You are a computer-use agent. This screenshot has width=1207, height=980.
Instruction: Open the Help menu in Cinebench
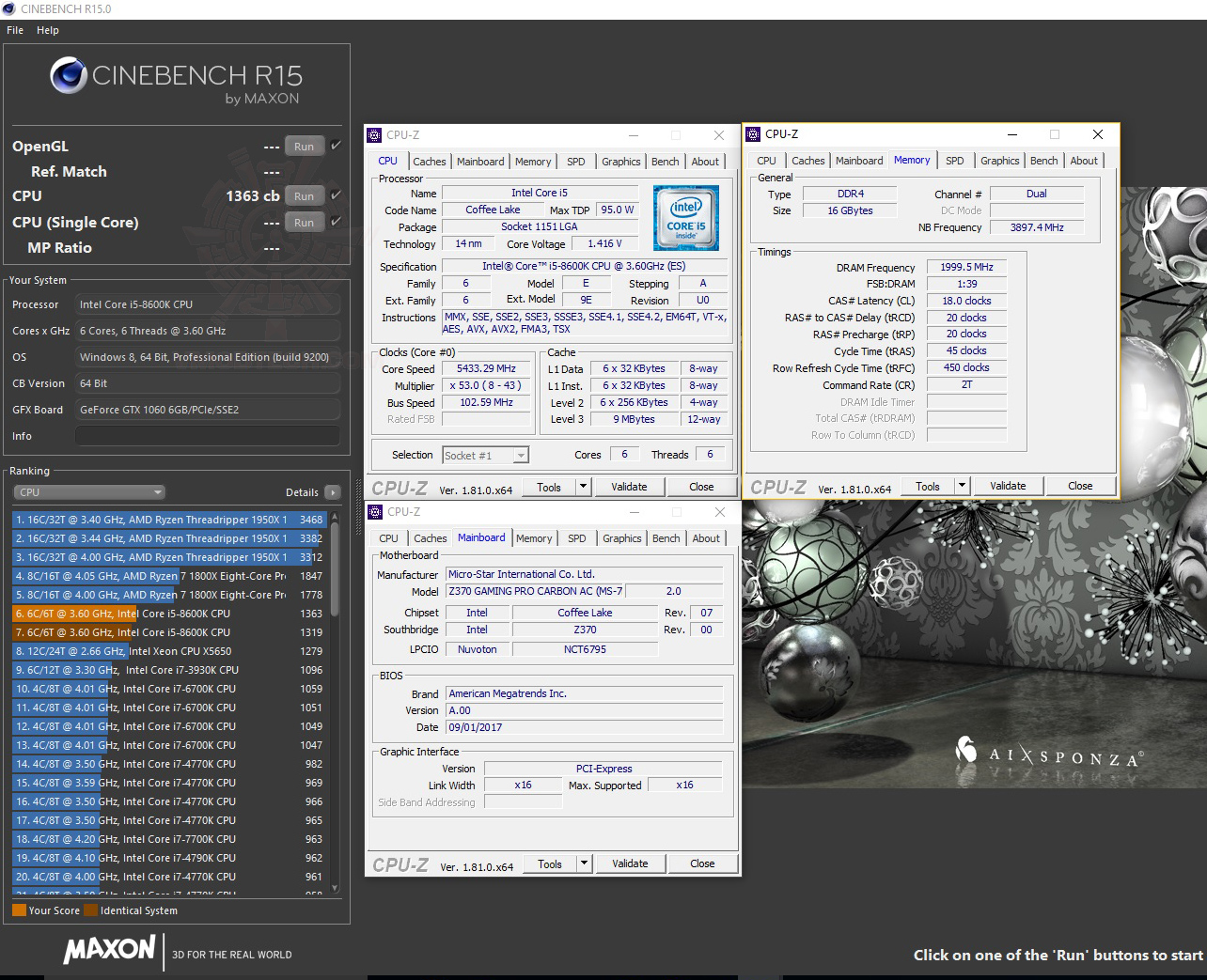click(47, 30)
